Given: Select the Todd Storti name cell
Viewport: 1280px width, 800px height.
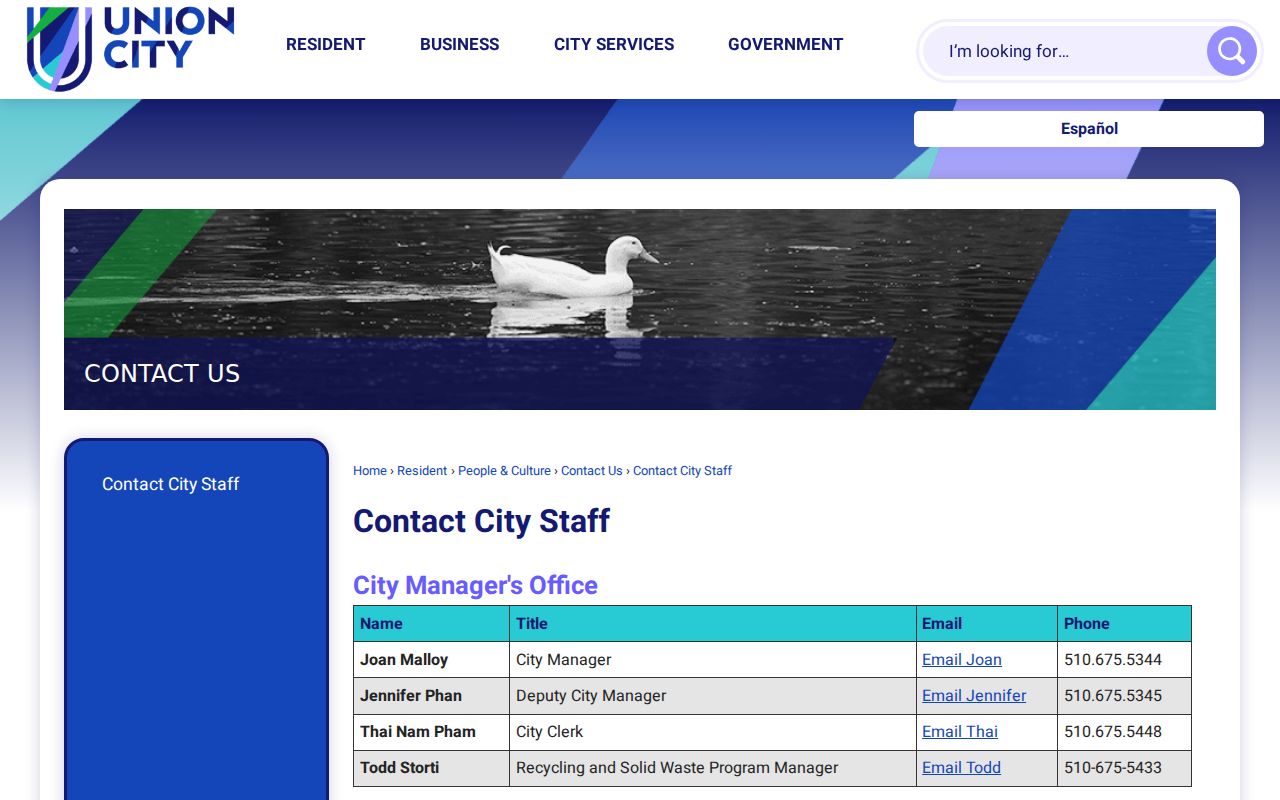Looking at the screenshot, I should [x=431, y=768].
